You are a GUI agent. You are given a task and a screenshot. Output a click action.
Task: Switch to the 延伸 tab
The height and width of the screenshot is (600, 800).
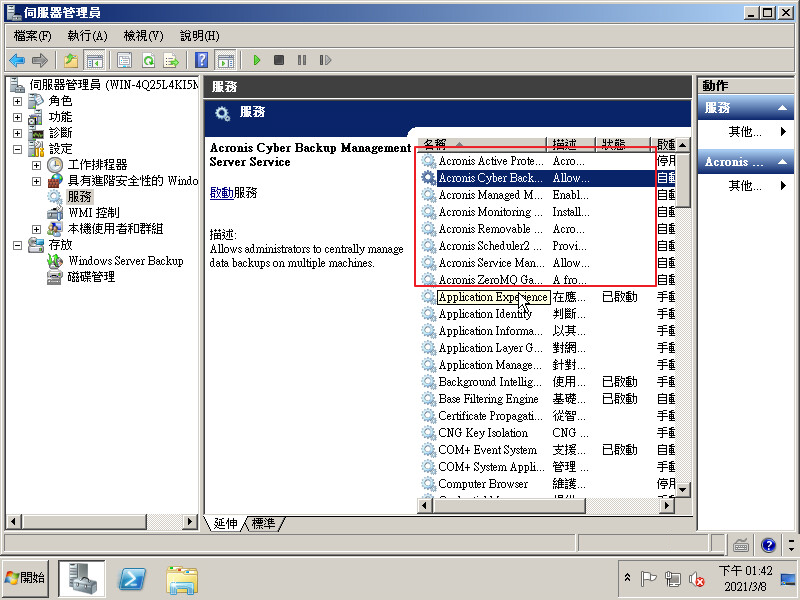224,523
